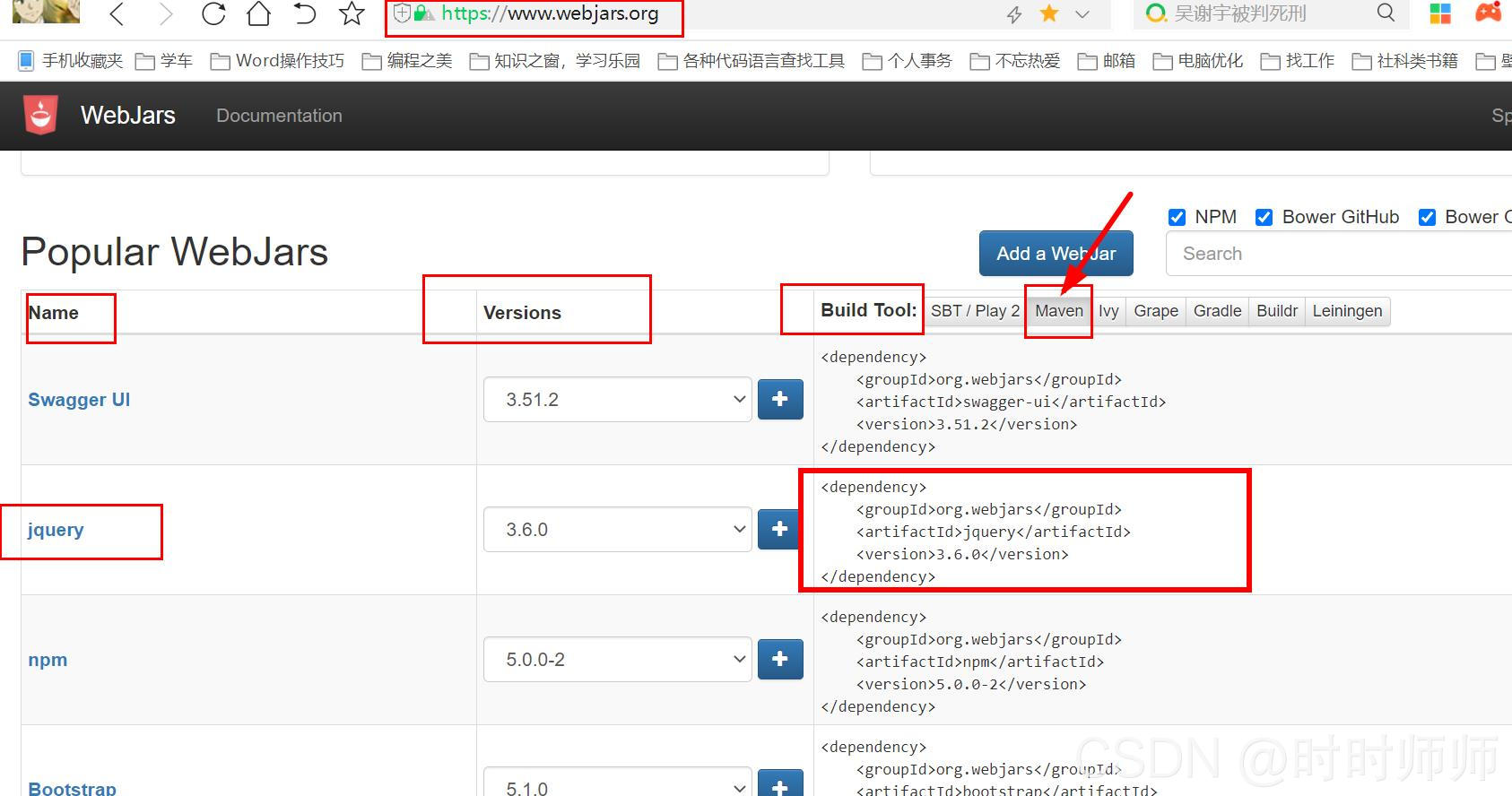Viewport: 1512px width, 796px height.
Task: Open jquery version 3.6.0 dropdown
Action: tap(617, 529)
